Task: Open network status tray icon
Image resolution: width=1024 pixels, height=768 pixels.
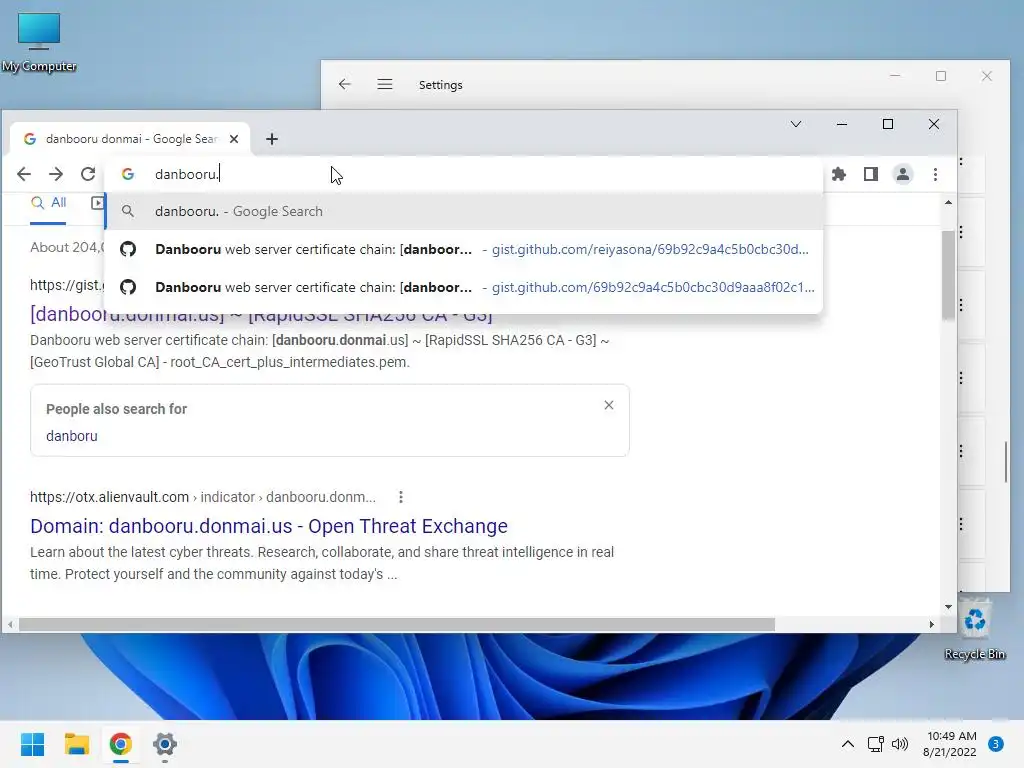Action: [x=875, y=744]
